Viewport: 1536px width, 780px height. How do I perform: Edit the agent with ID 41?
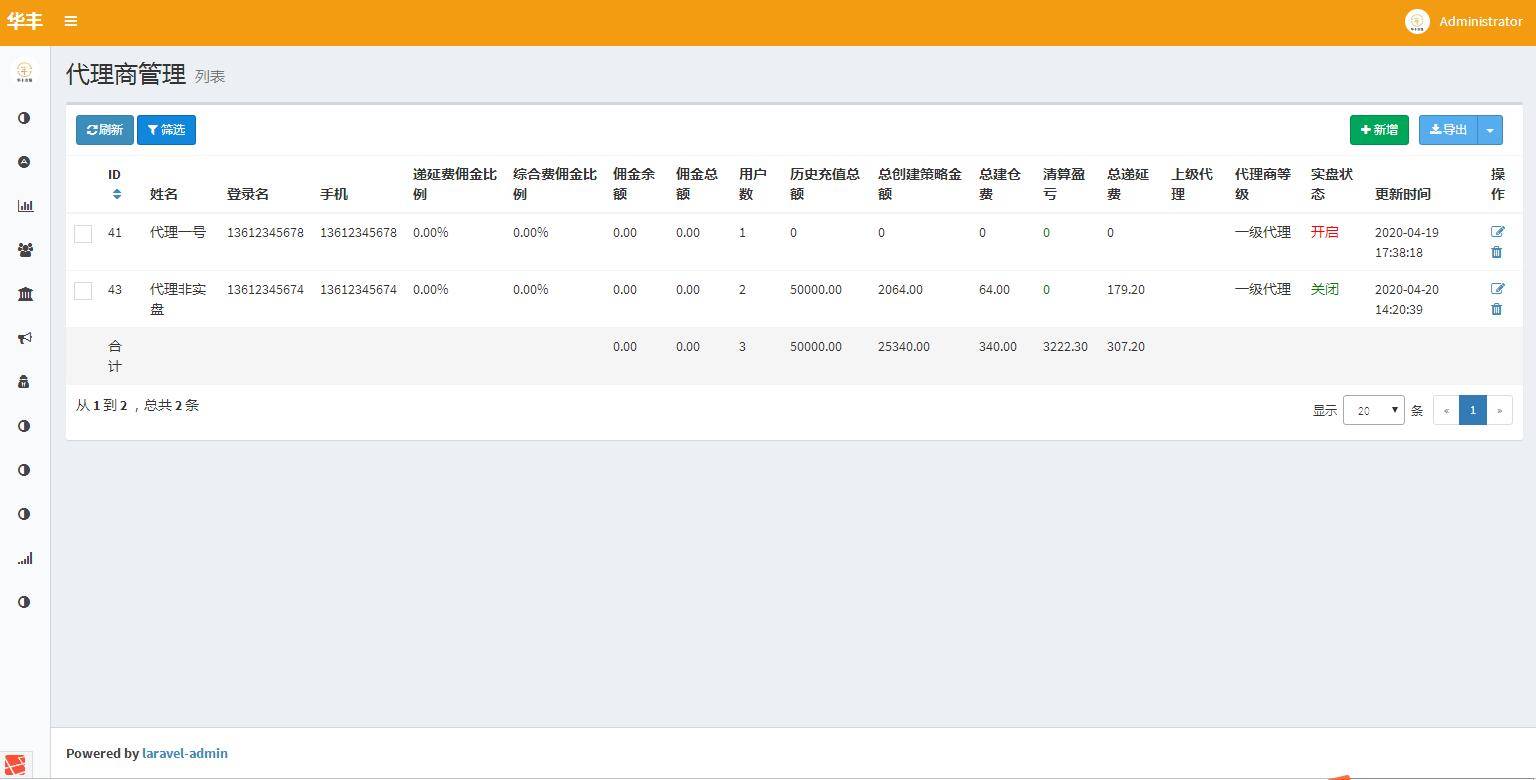(1497, 232)
